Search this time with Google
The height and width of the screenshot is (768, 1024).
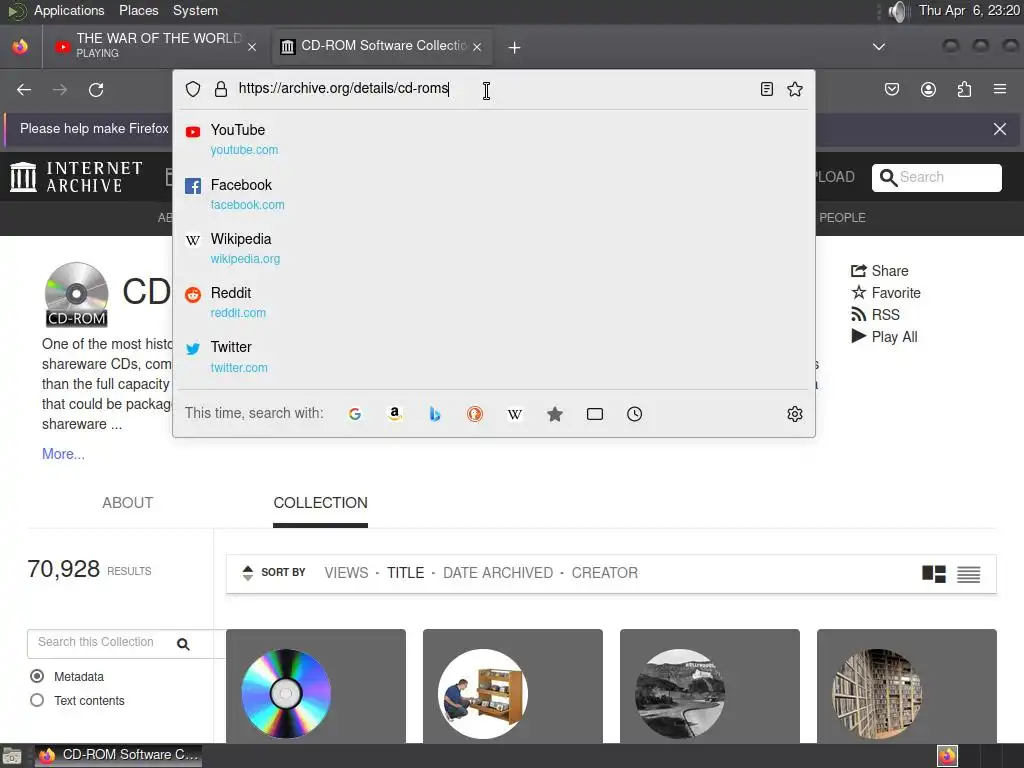[355, 414]
